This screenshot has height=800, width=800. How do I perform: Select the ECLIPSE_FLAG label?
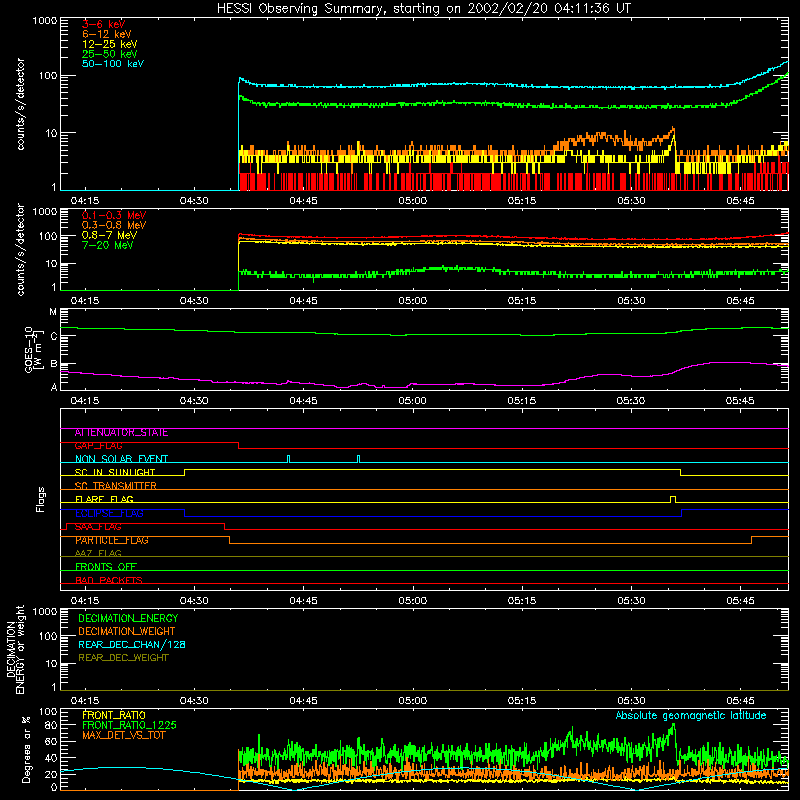(x=109, y=513)
